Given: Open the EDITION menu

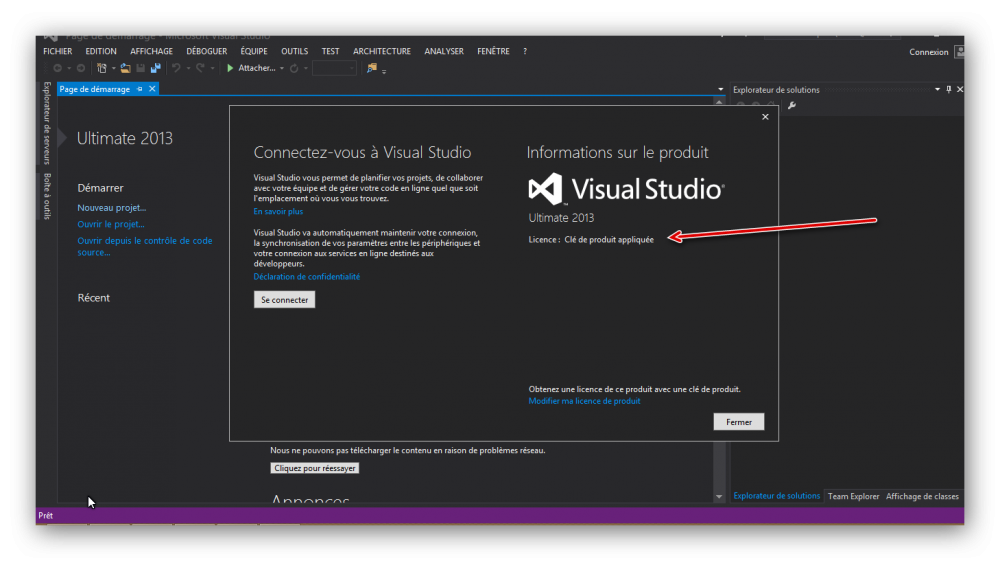Looking at the screenshot, I should tap(101, 51).
